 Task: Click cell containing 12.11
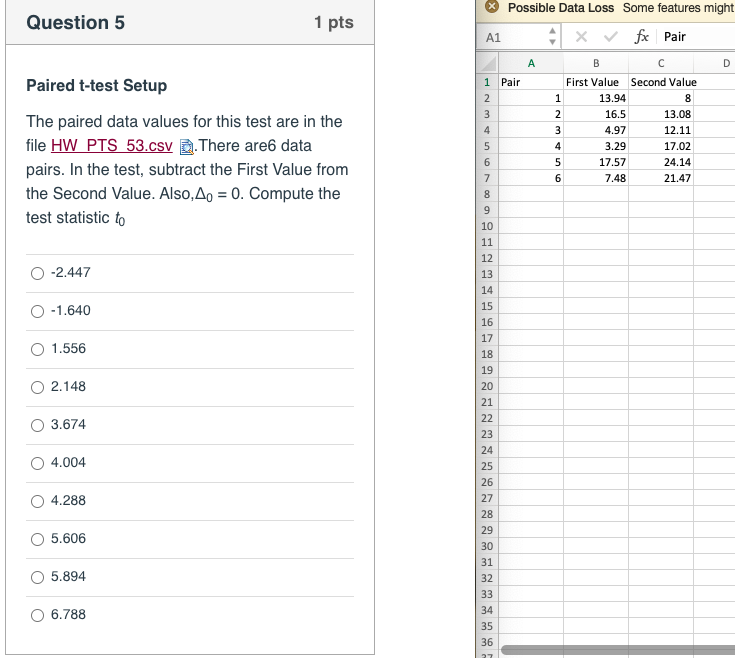click(x=661, y=130)
